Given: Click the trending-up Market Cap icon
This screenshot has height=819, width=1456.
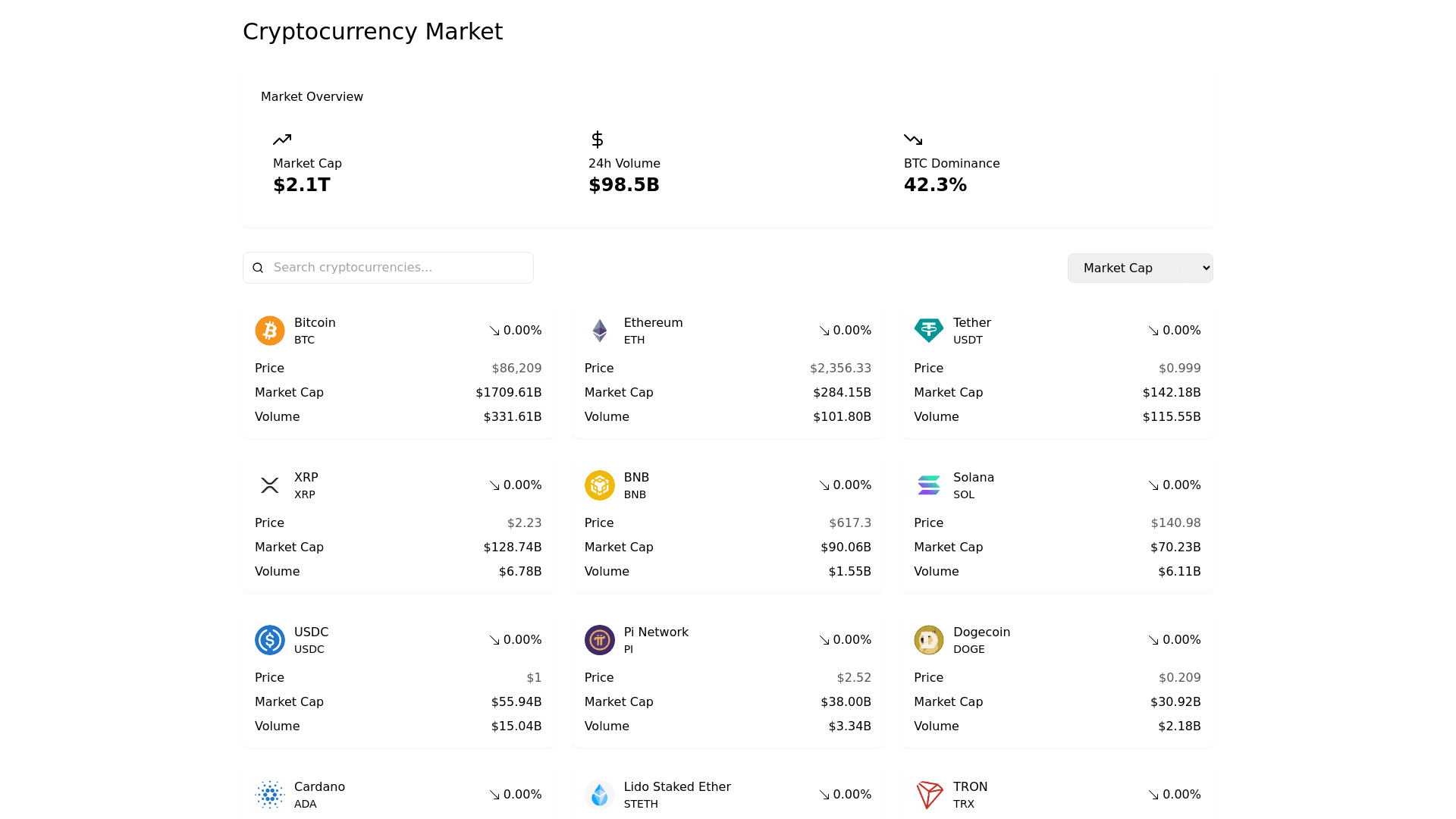Looking at the screenshot, I should (282, 140).
